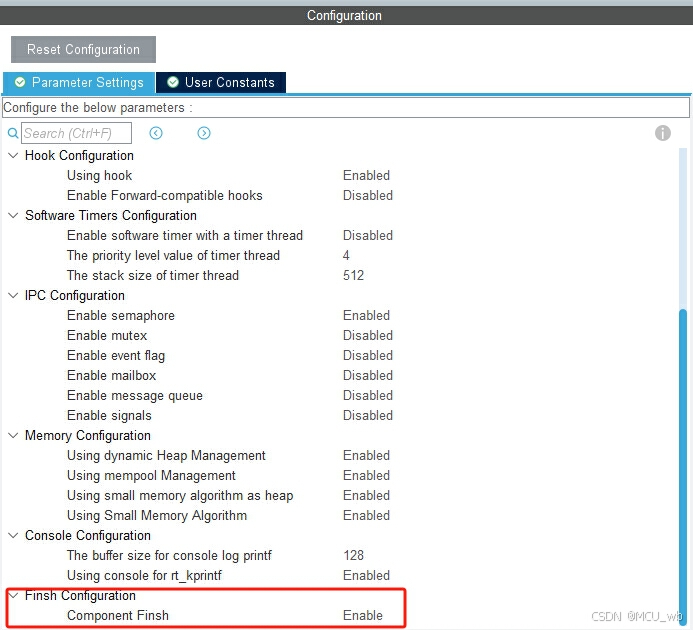Change dynamic Heap Management Enabled value
Image resolution: width=693 pixels, height=630 pixels.
pos(366,455)
